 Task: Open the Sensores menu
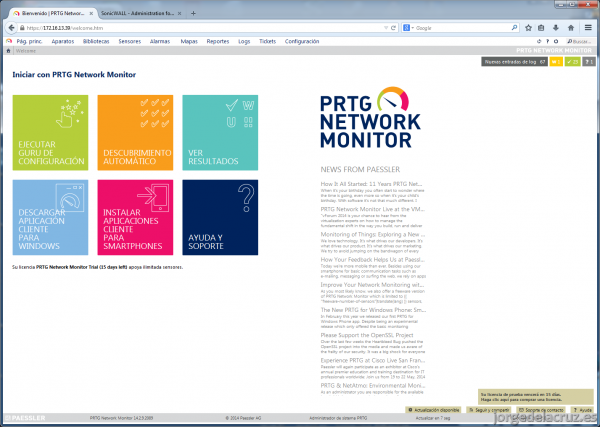click(x=130, y=41)
